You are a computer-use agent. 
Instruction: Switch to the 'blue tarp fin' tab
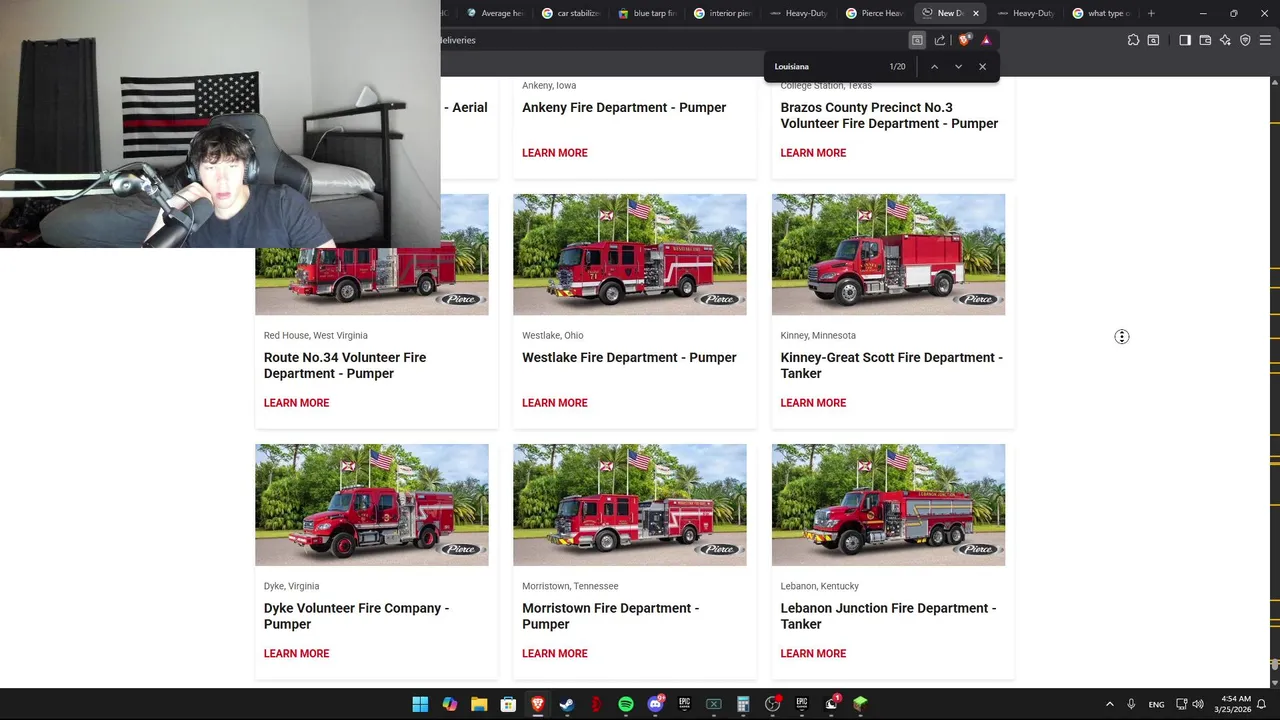click(646, 13)
